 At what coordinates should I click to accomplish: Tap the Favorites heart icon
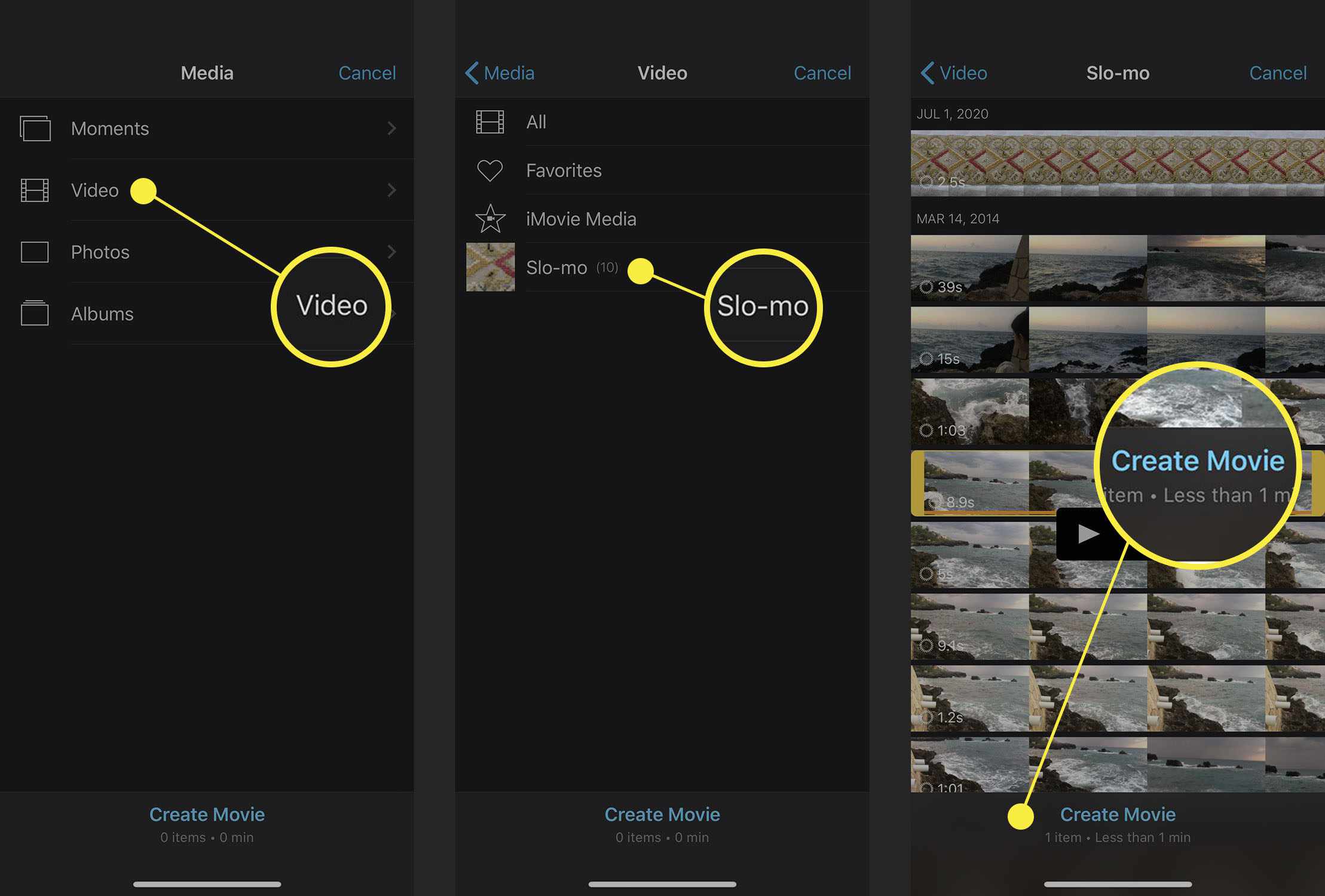(x=489, y=171)
